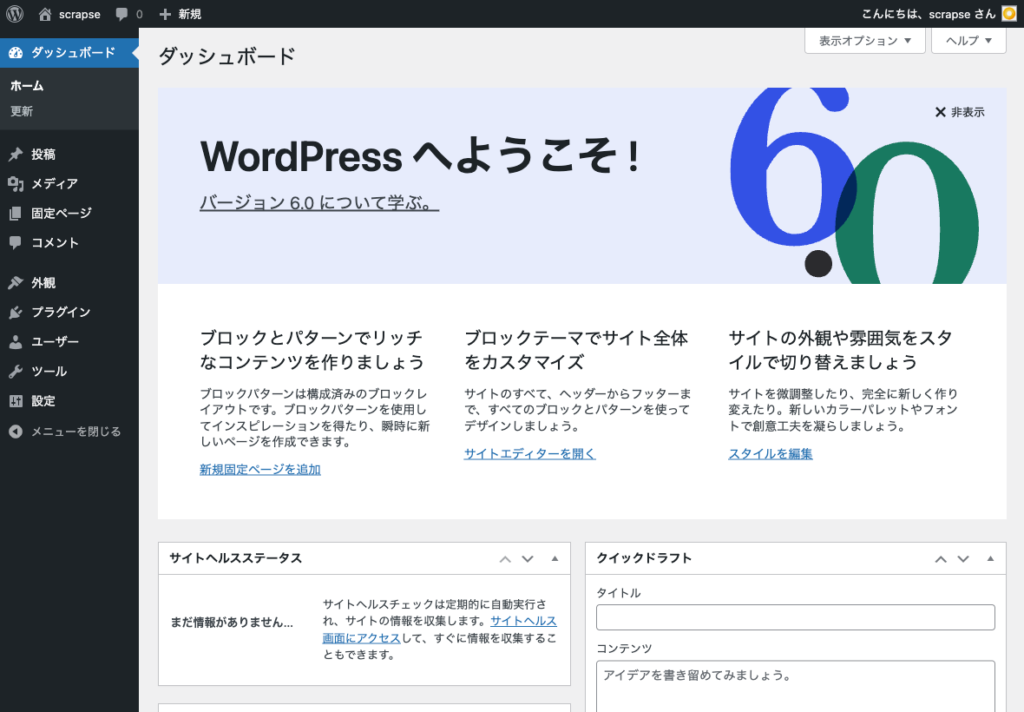Move クイックドラフト widget down

(963, 559)
